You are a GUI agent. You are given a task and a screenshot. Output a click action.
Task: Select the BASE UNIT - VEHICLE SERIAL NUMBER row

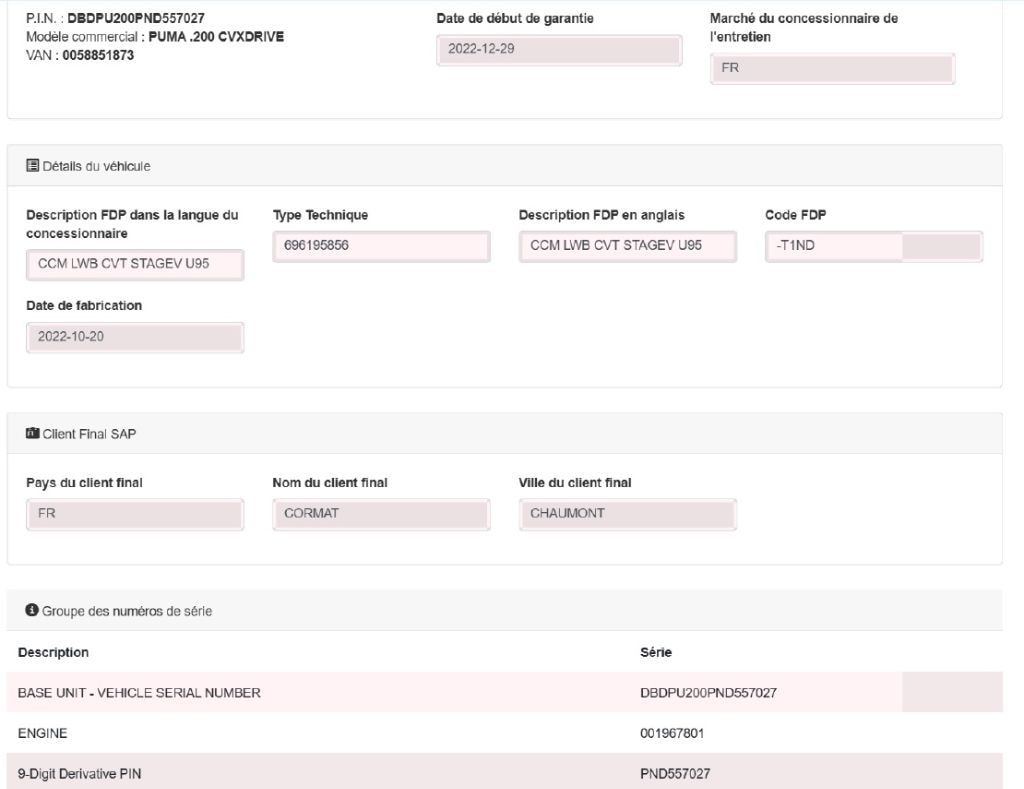505,692
